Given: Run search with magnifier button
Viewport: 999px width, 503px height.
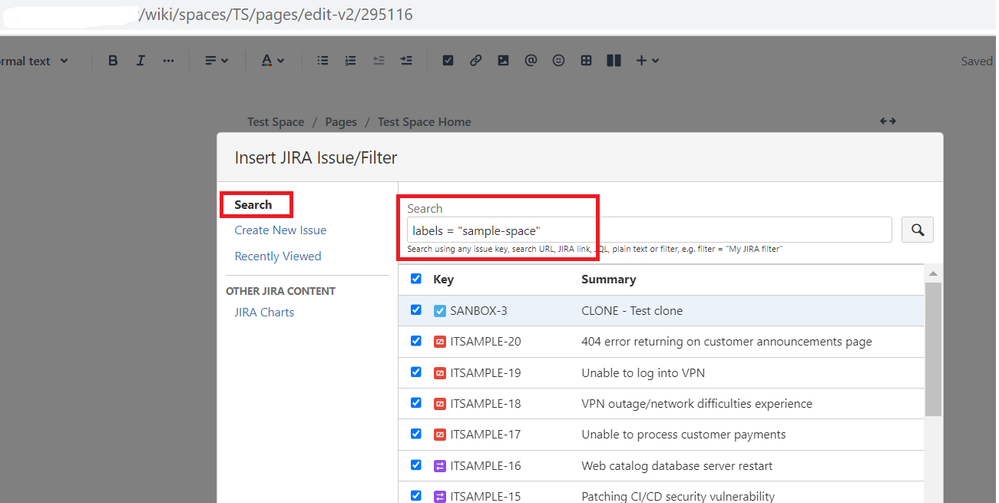Looking at the screenshot, I should pos(917,230).
